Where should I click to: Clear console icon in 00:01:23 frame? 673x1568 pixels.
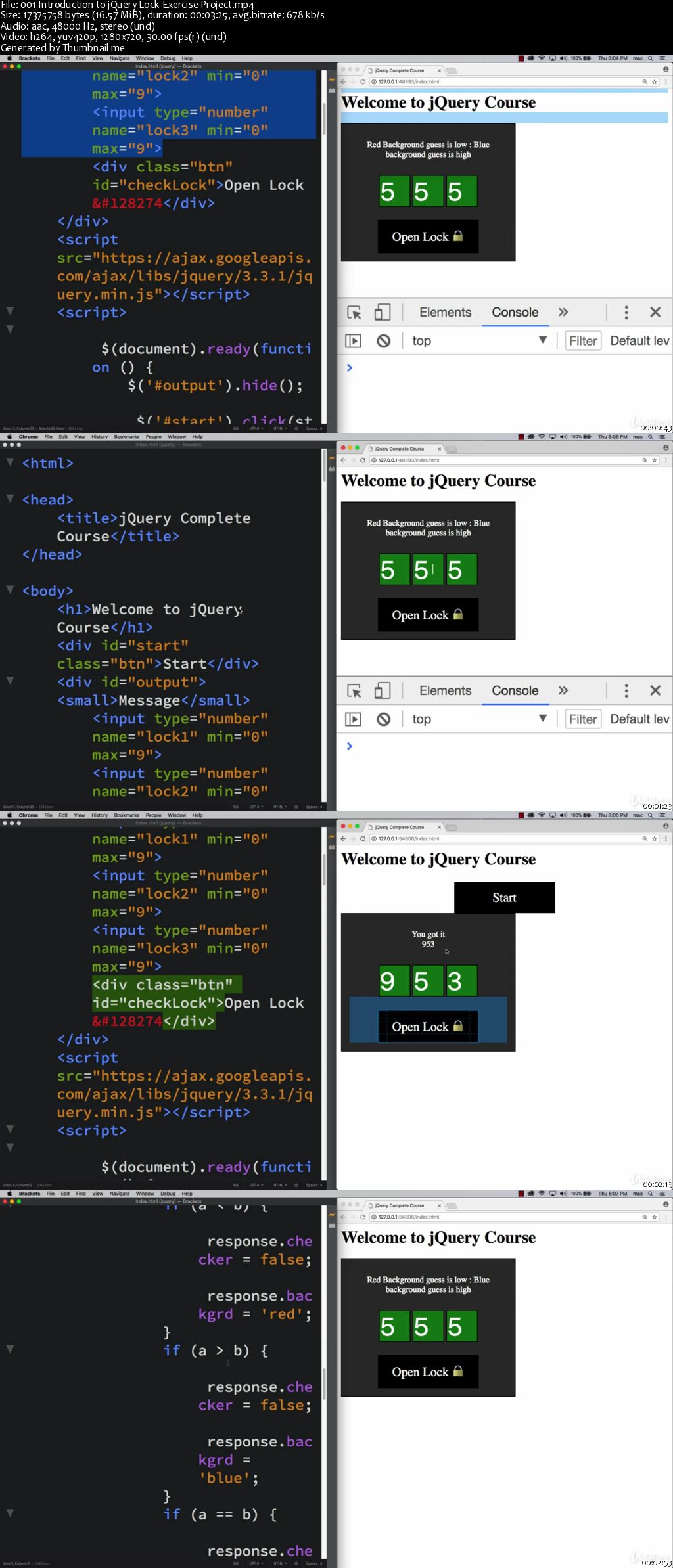pyautogui.click(x=383, y=719)
